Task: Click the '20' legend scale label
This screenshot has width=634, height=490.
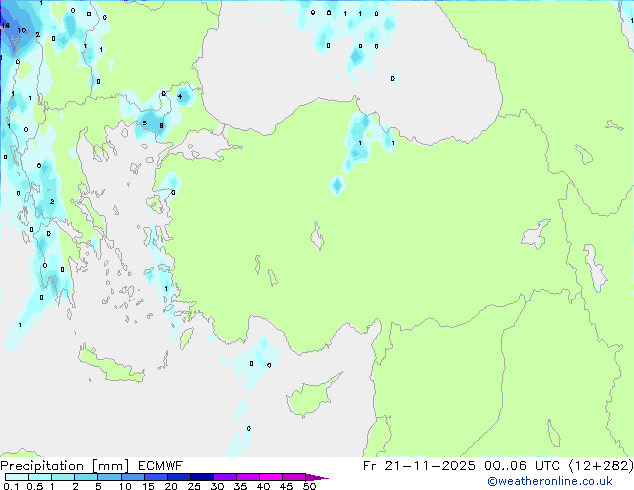Action: tap(171, 486)
